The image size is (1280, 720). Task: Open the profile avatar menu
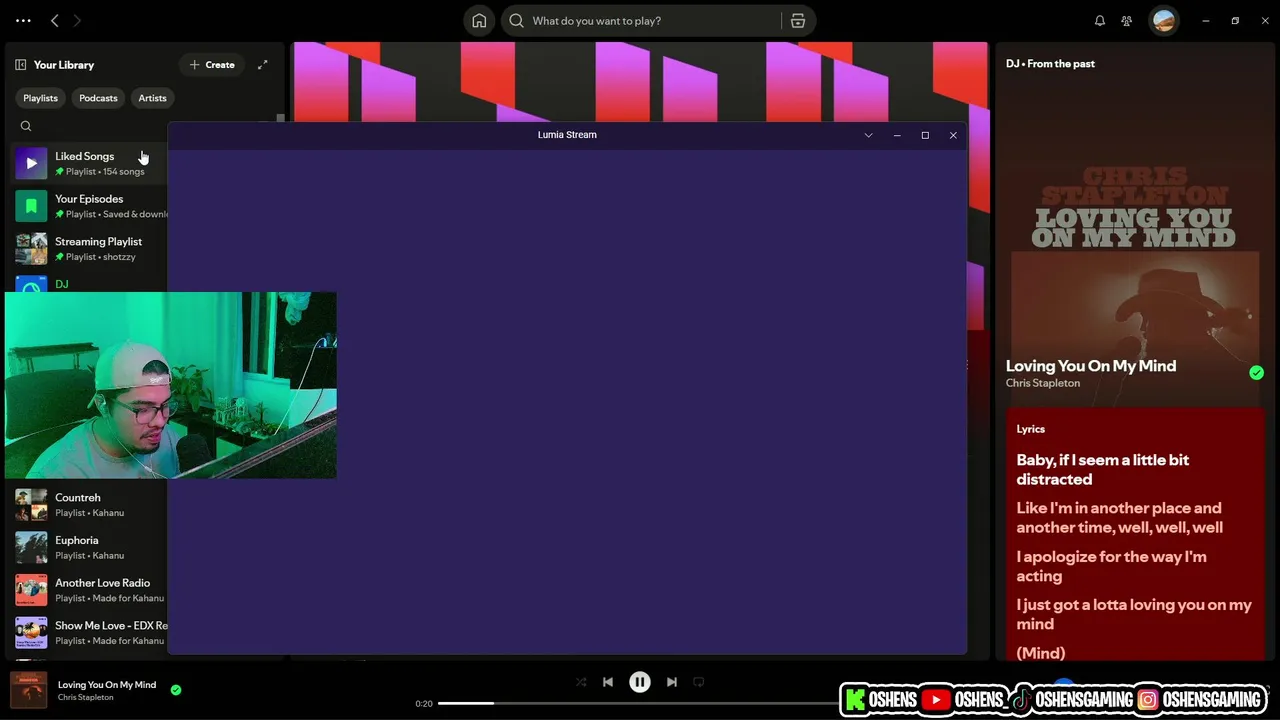click(1163, 21)
